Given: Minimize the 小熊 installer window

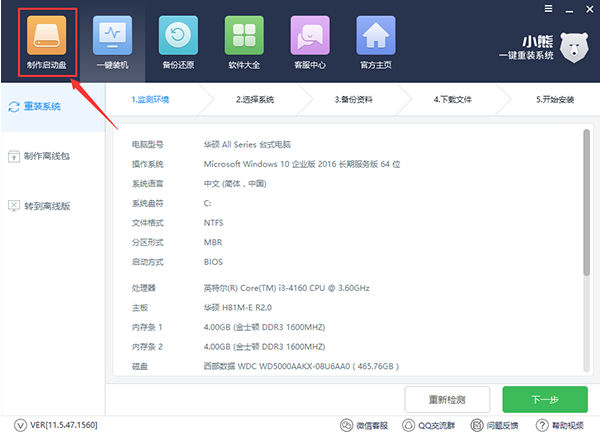Looking at the screenshot, I should click(x=569, y=10).
